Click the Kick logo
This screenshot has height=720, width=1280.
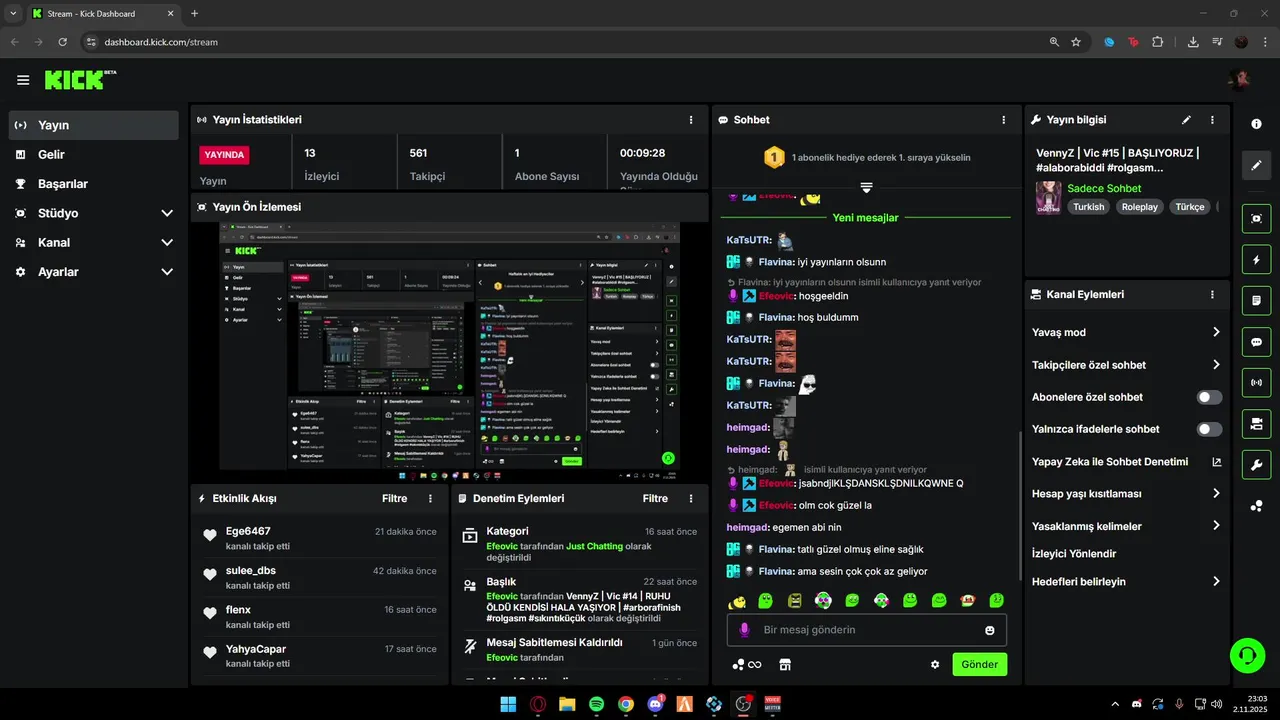(80, 80)
